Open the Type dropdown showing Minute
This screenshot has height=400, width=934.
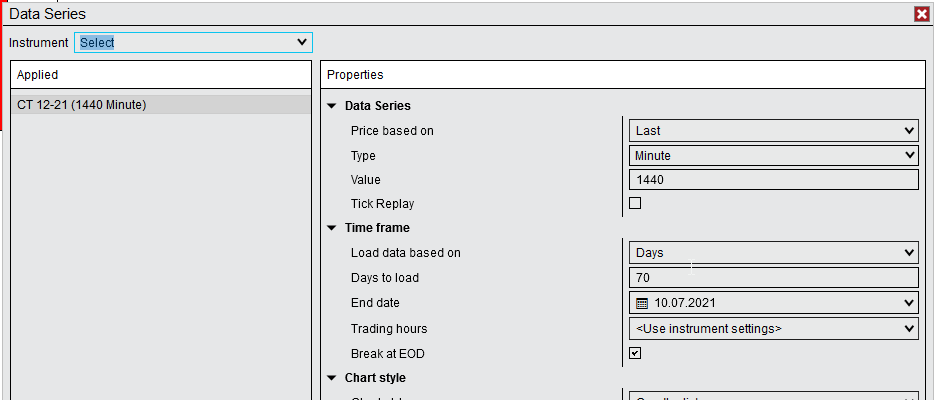[774, 155]
